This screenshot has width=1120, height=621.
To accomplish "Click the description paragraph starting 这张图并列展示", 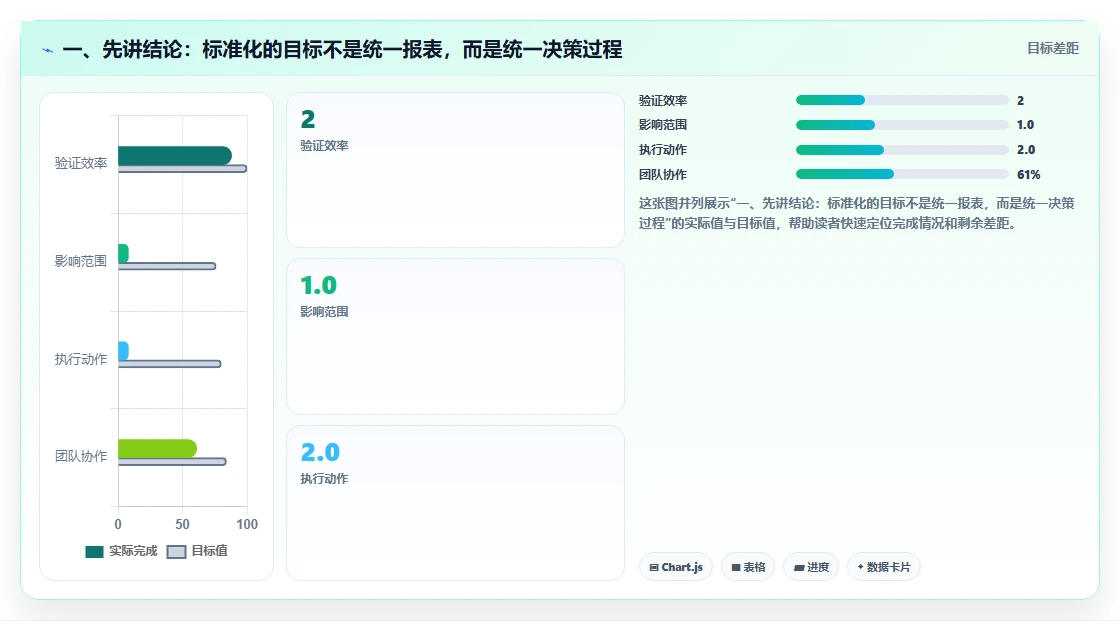I will 856,213.
